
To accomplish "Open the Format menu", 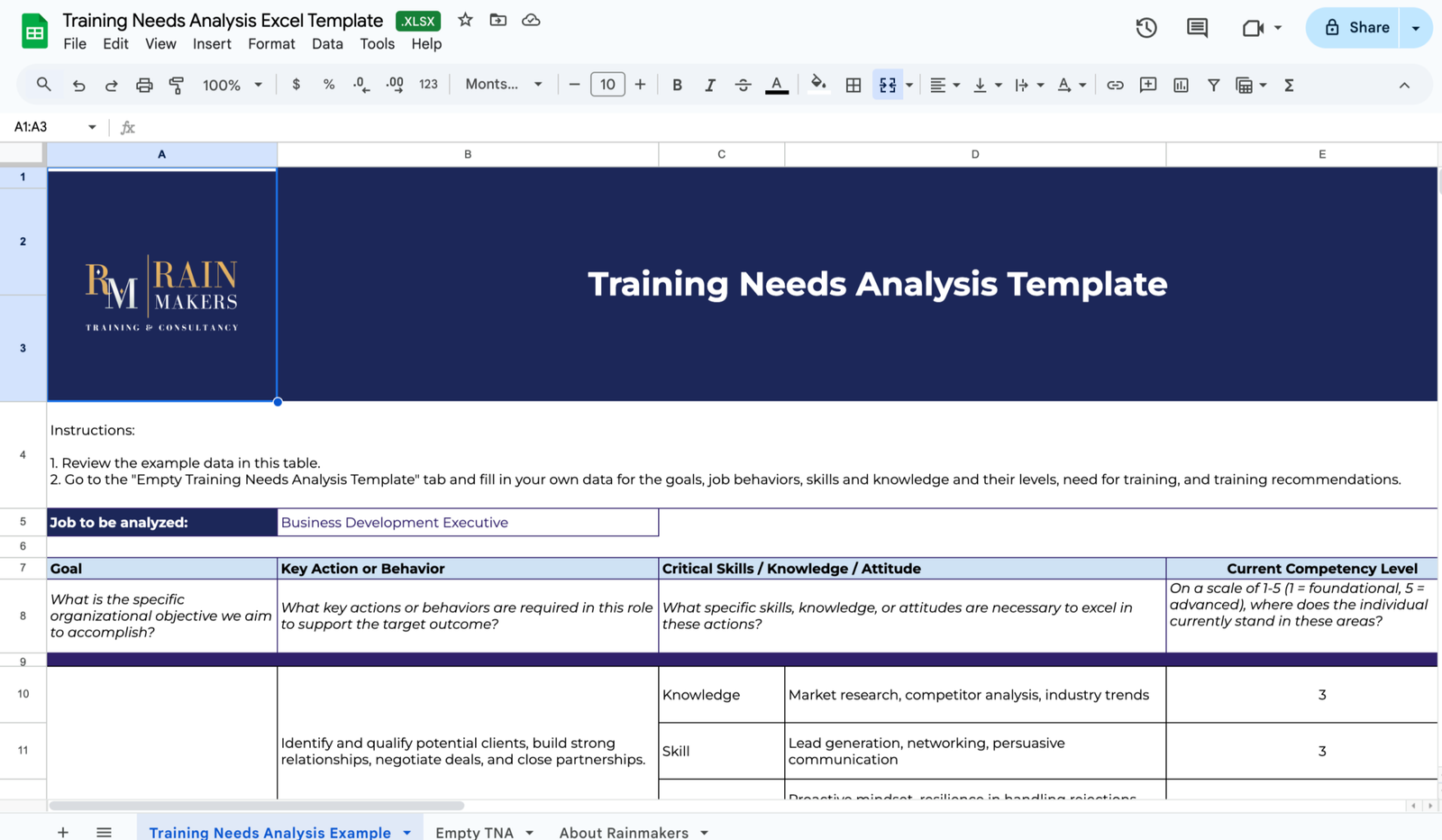I will (271, 43).
